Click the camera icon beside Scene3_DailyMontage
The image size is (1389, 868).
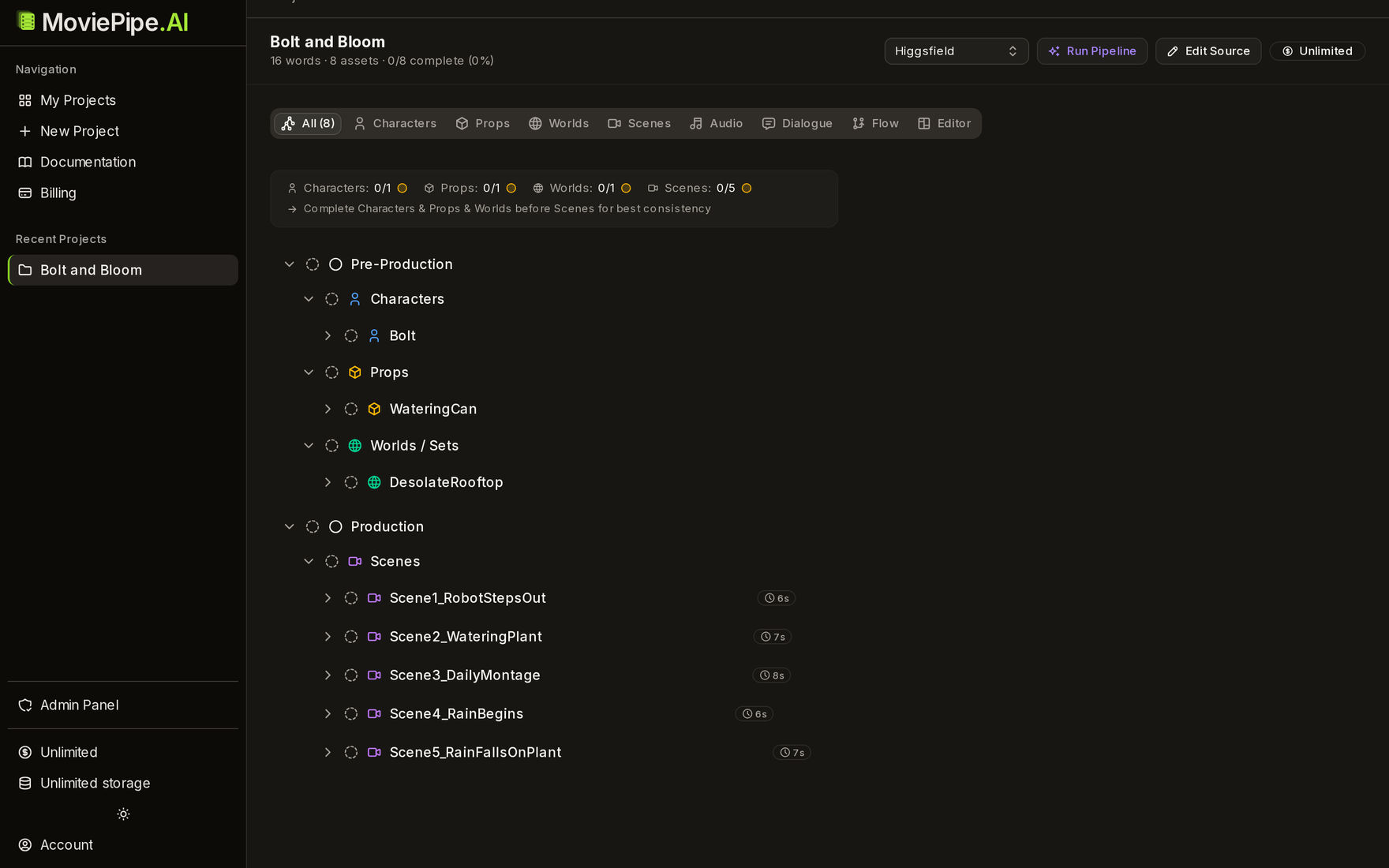point(374,675)
